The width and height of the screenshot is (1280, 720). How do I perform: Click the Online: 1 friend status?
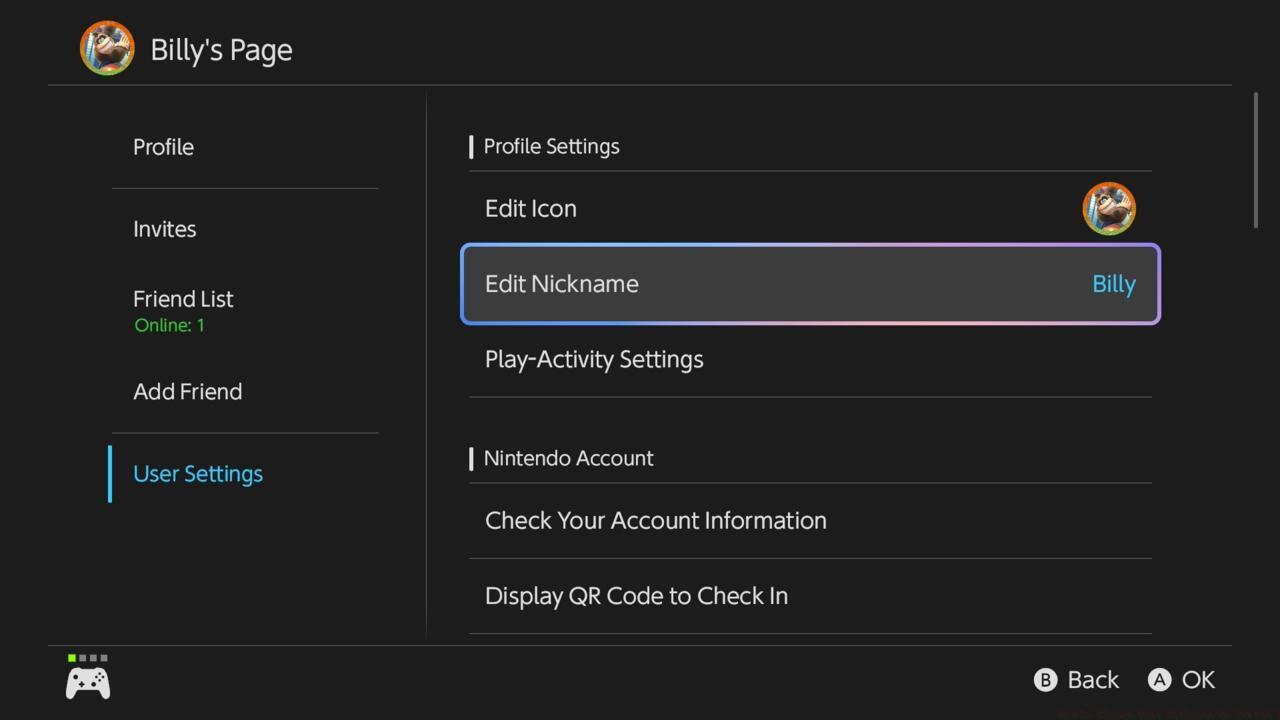click(x=169, y=325)
